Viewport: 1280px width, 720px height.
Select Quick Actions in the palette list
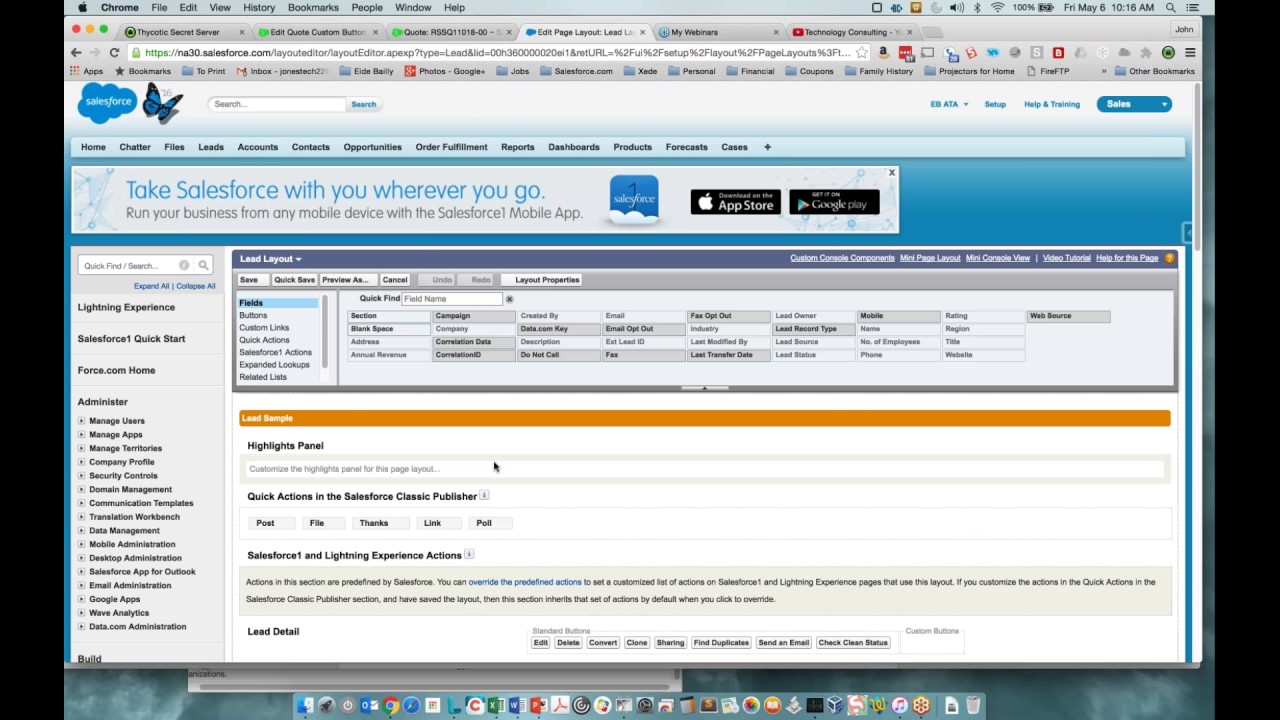(x=264, y=340)
